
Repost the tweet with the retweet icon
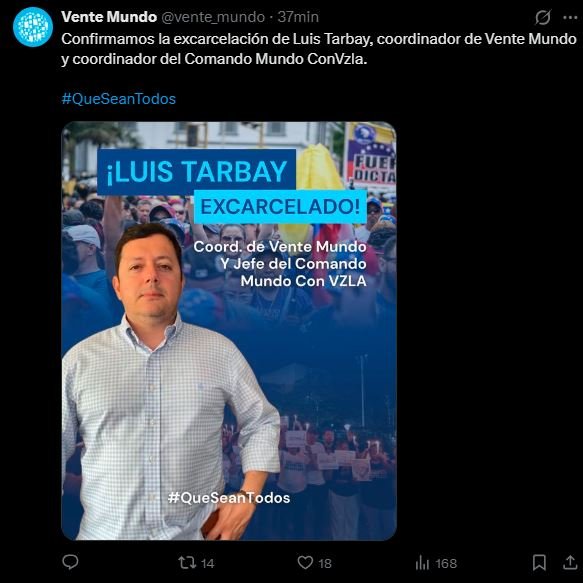tap(187, 563)
